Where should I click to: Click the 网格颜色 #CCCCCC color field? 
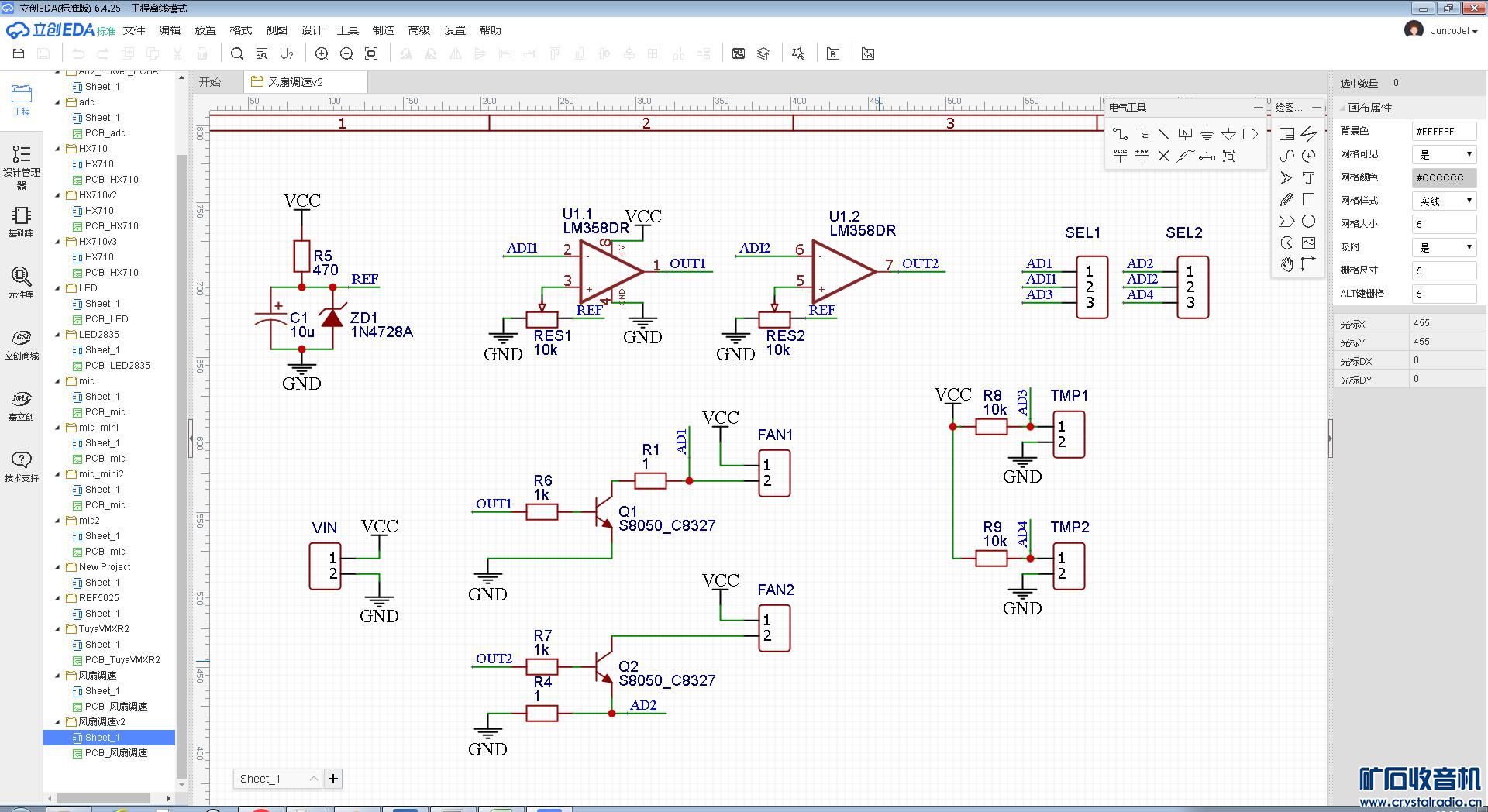click(x=1444, y=177)
